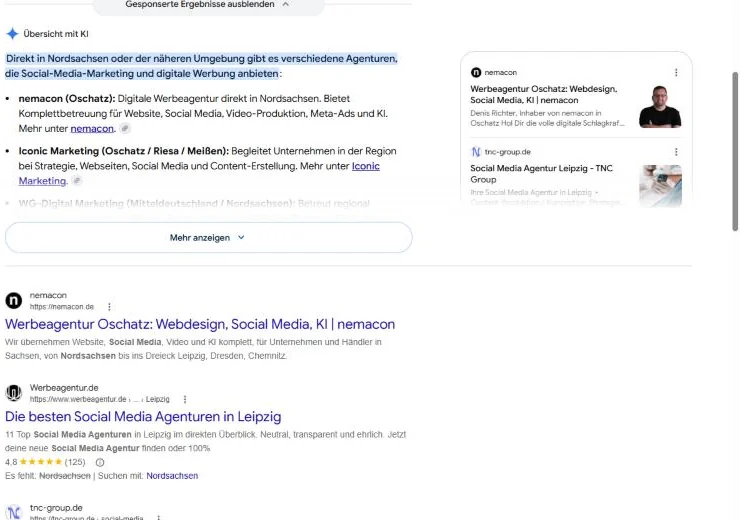
Task: Open Die besten Social Media Agenturen in Leipzig
Action: click(143, 417)
